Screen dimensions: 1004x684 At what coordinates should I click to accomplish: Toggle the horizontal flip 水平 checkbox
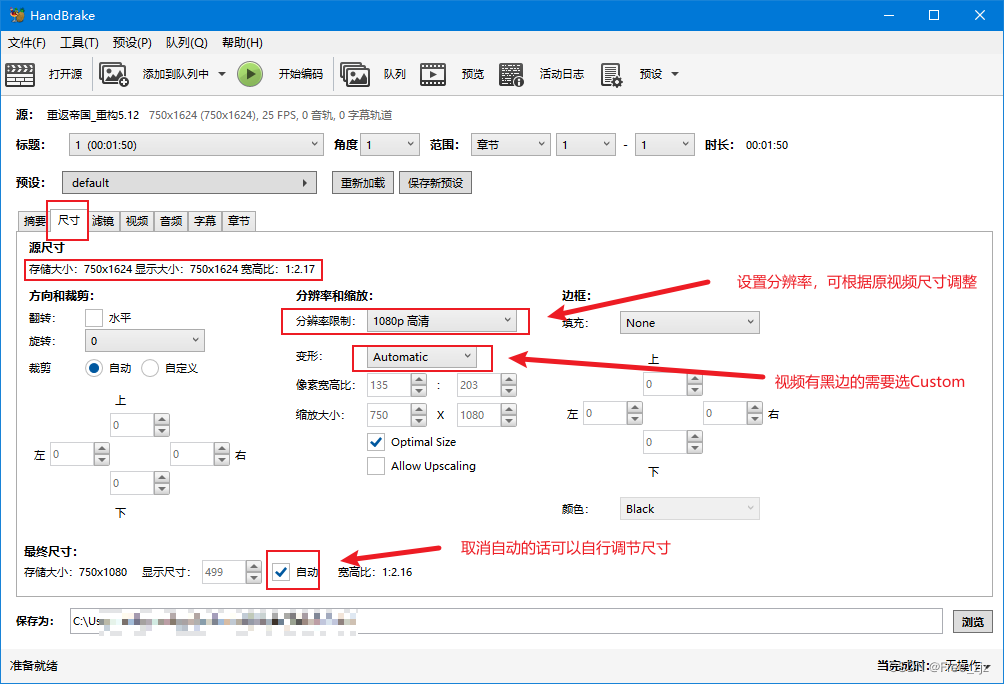click(x=94, y=318)
